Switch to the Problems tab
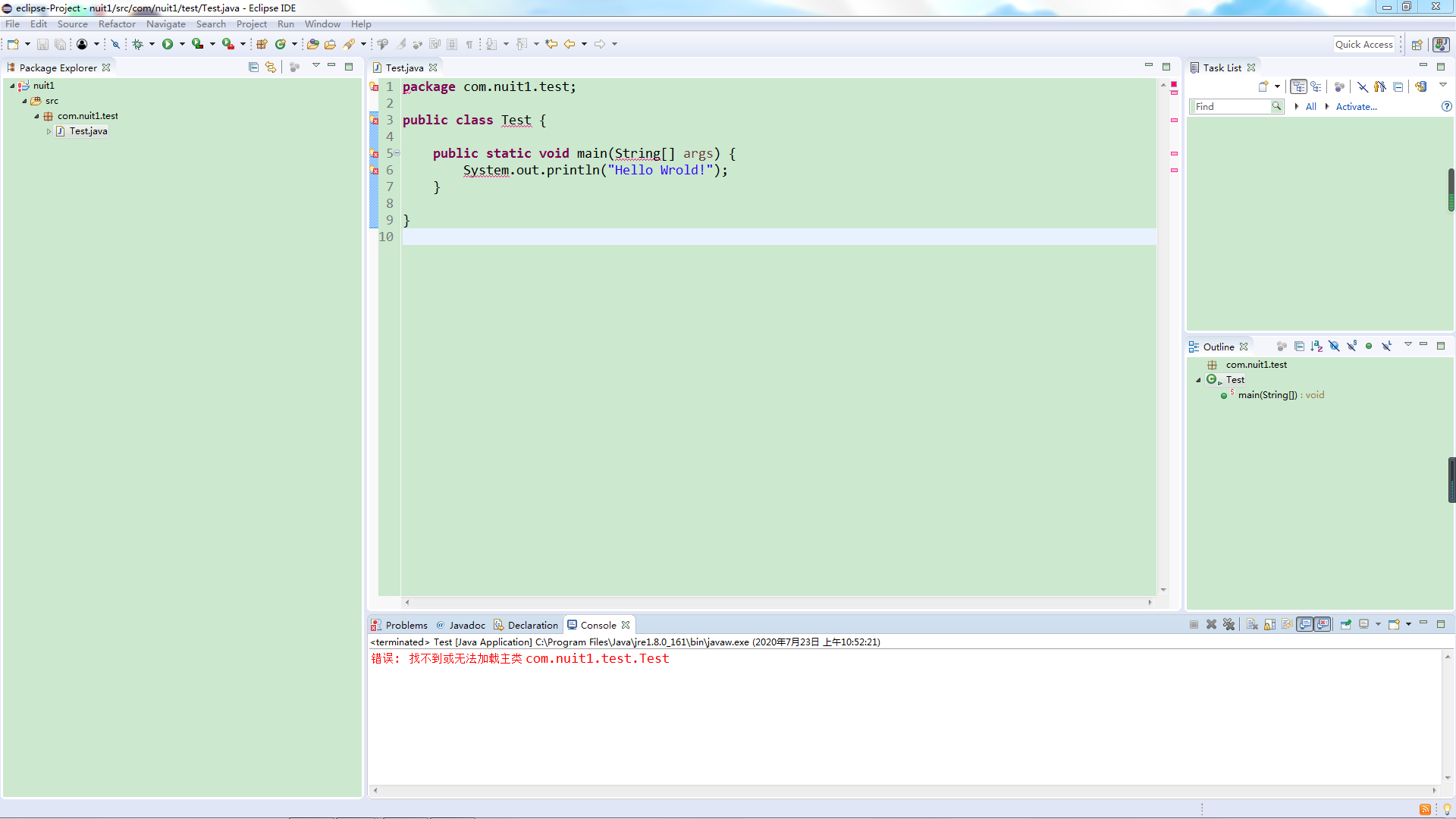 pos(400,625)
